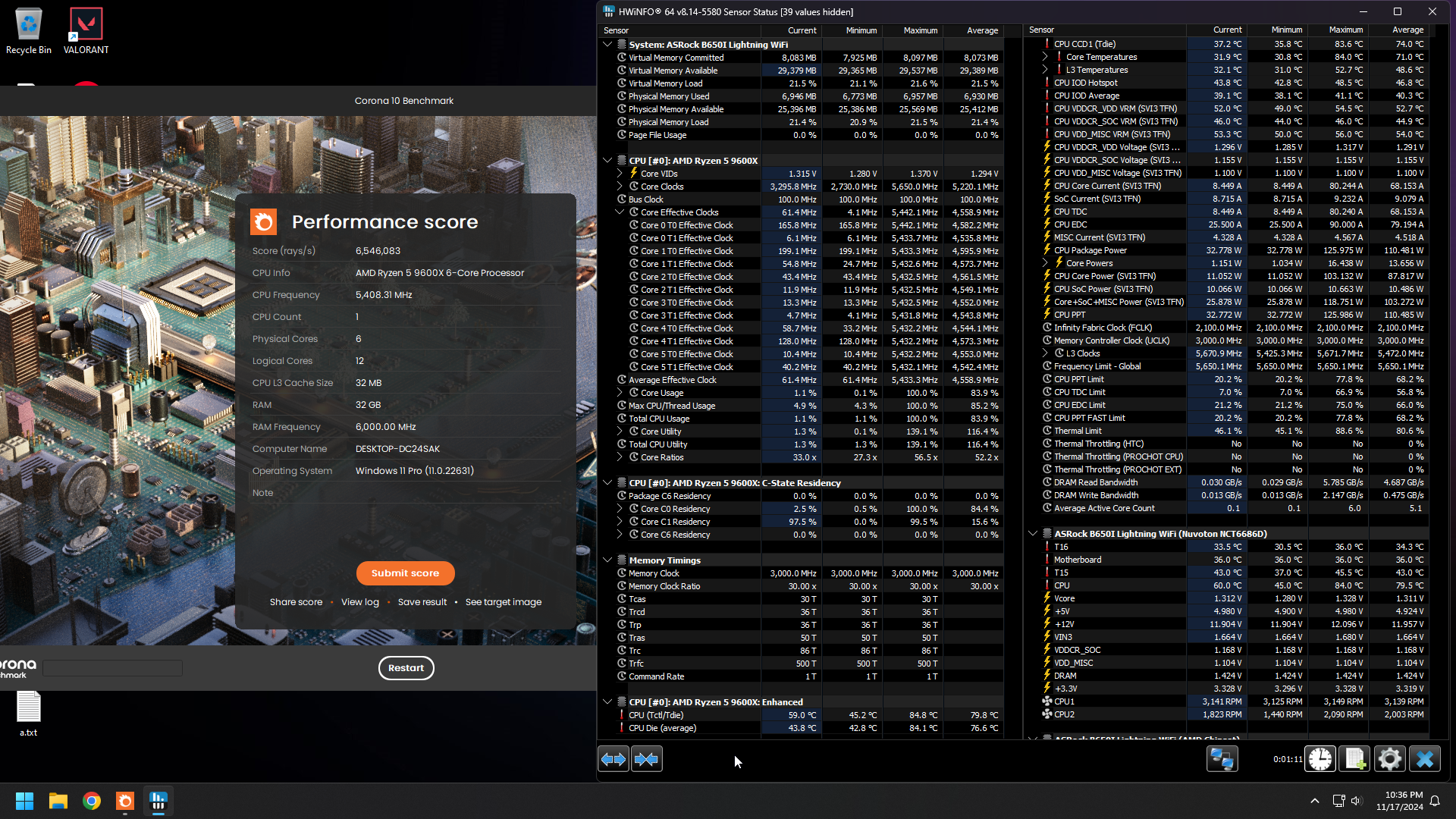Viewport: 1456px width, 819px height.
Task: Collapse the Ryzen 5 9600X: Enhanced group
Action: click(x=607, y=702)
